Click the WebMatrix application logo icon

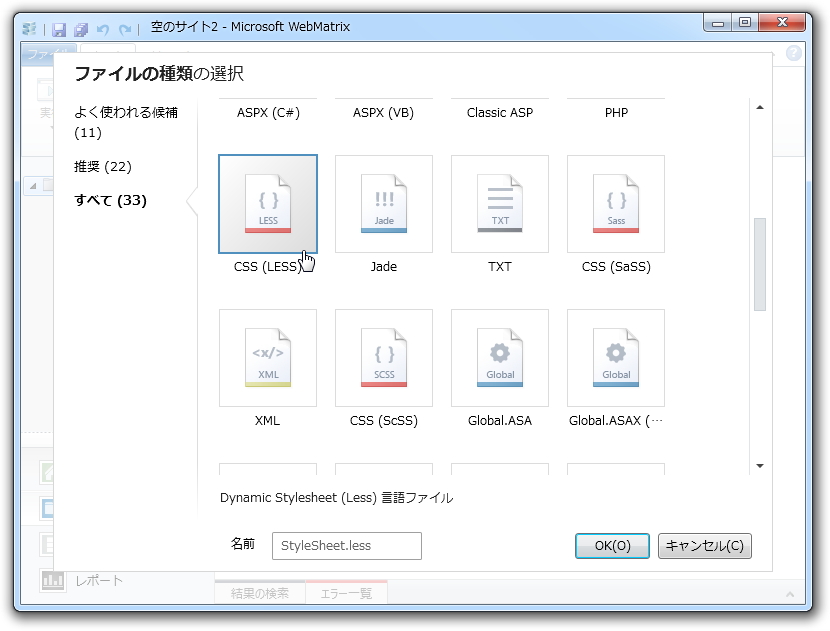point(30,29)
